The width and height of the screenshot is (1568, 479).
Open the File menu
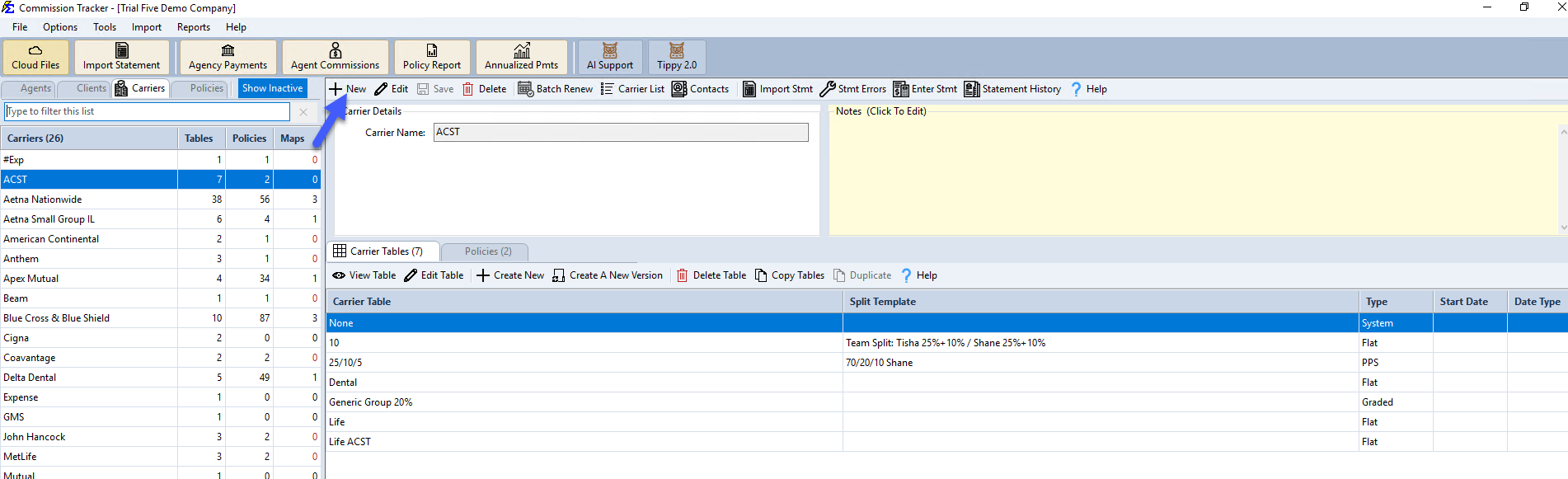click(20, 27)
